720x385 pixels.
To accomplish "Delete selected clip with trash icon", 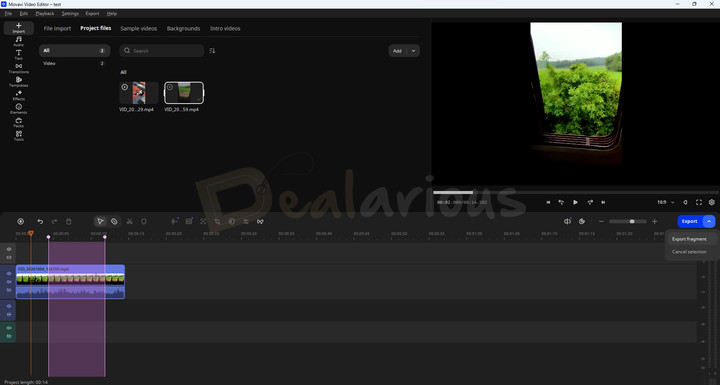I will [68, 221].
